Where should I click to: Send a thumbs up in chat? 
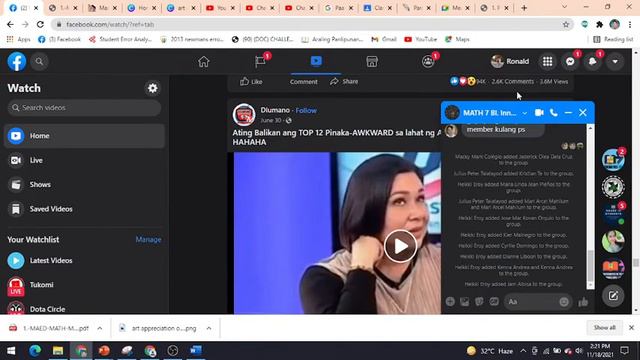[583, 302]
